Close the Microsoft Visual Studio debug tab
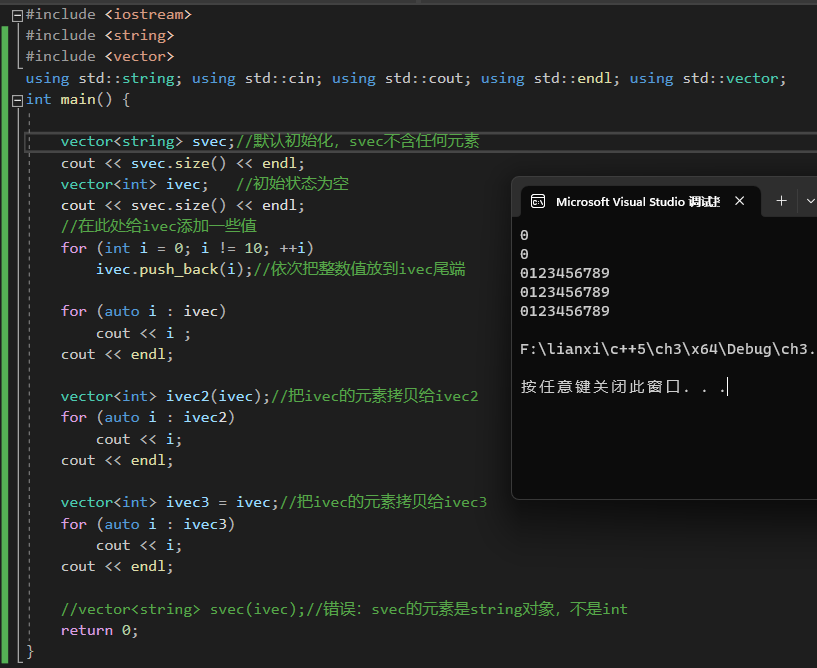This screenshot has width=817, height=668. click(739, 201)
